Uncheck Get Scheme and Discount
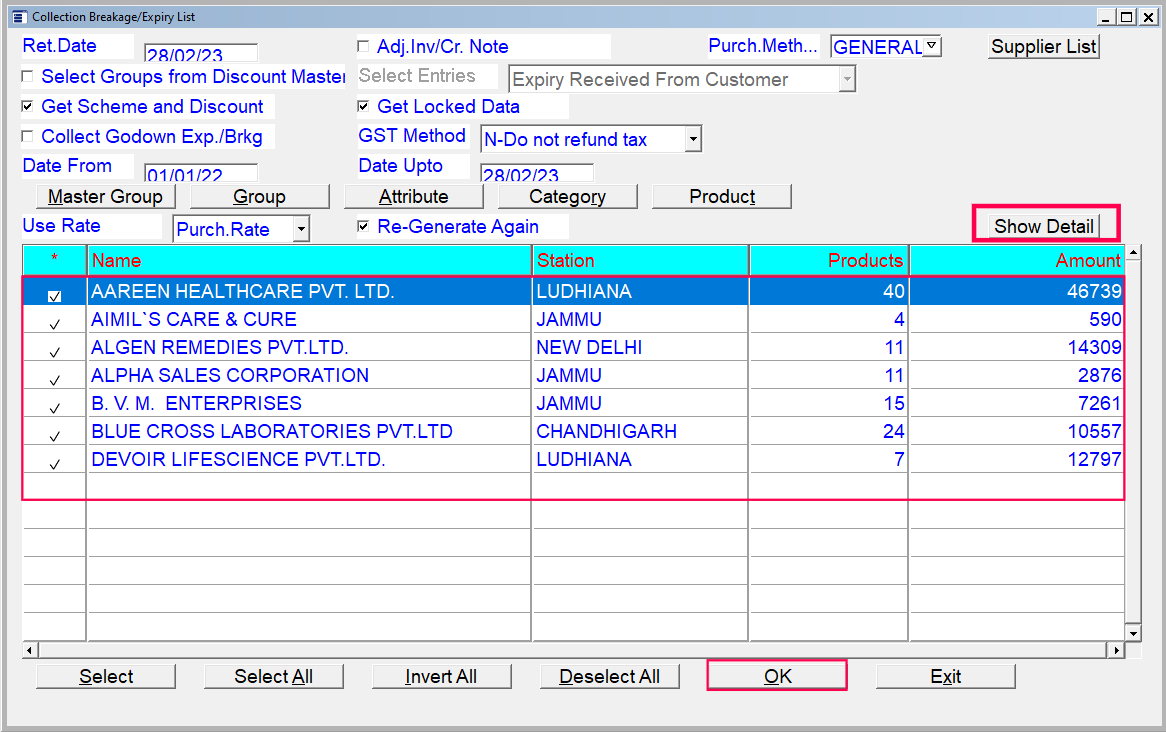 [28, 107]
